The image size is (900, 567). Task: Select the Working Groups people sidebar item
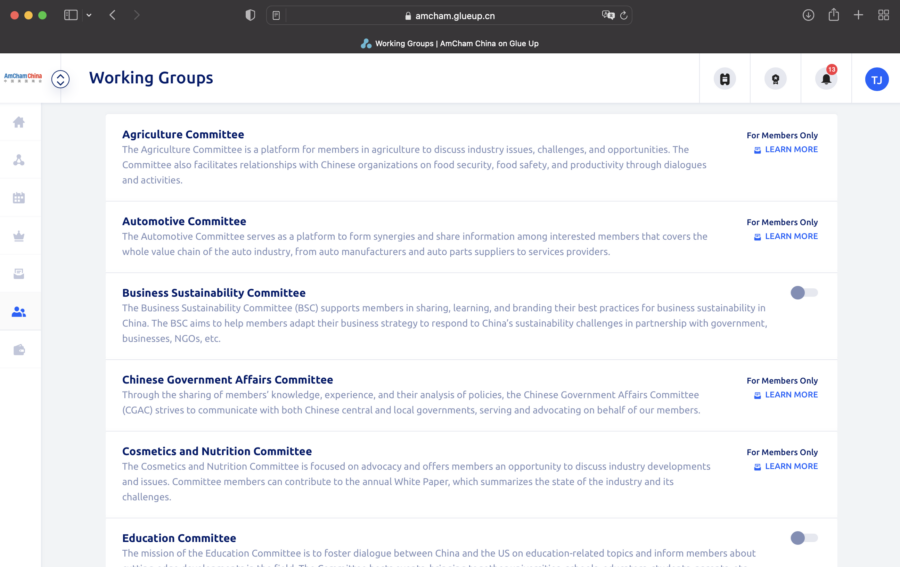click(x=19, y=312)
